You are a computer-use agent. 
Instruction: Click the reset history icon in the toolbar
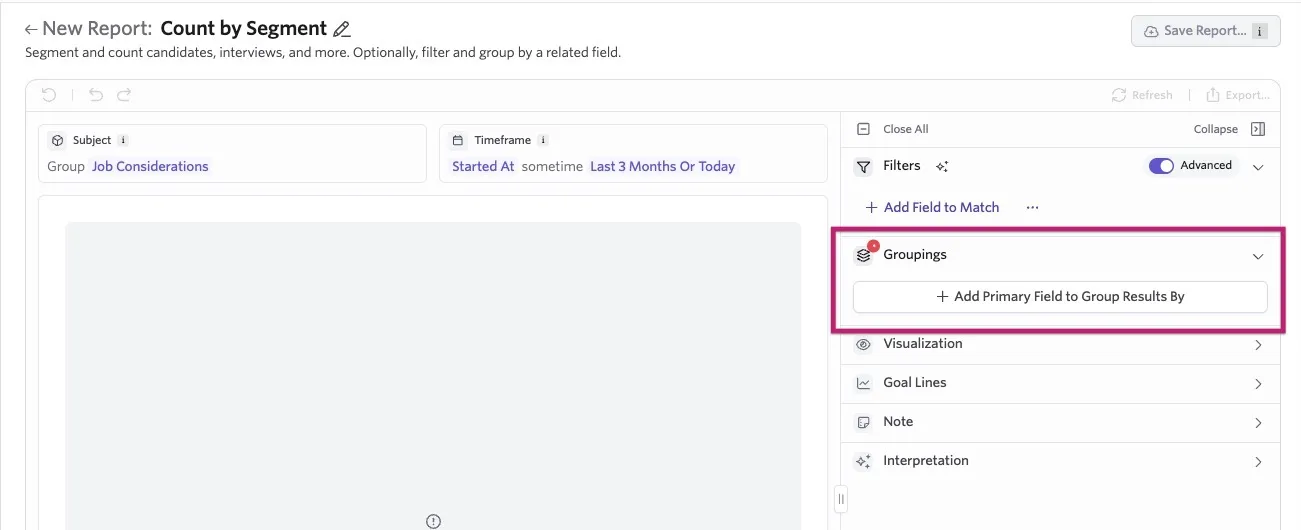point(49,95)
